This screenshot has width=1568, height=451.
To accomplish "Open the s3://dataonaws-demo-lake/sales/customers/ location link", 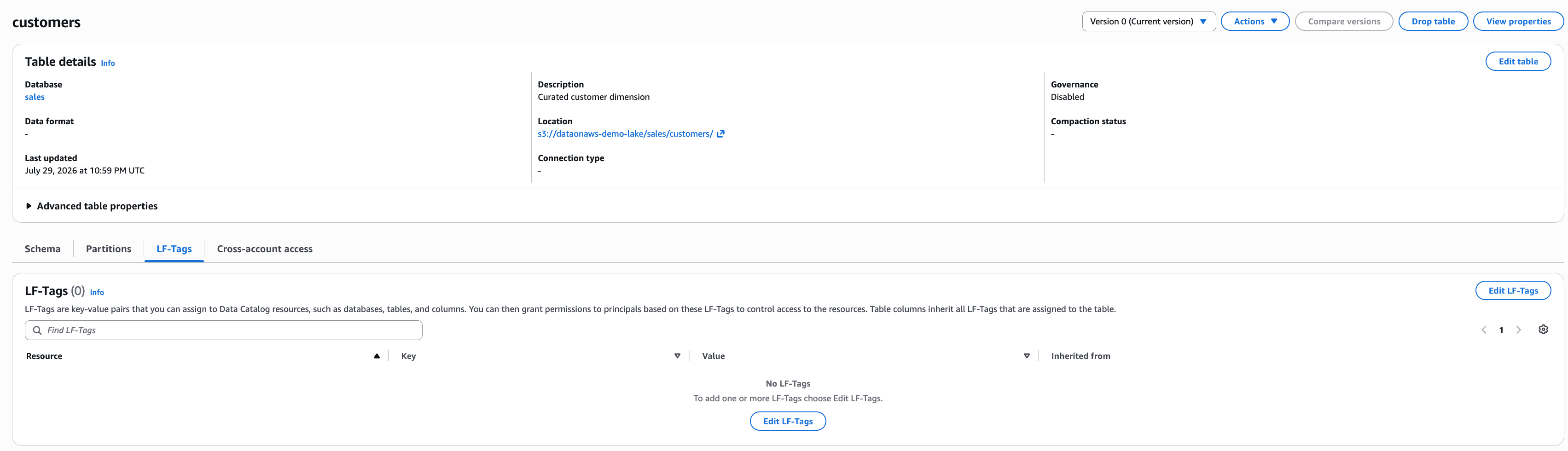I will click(x=625, y=134).
